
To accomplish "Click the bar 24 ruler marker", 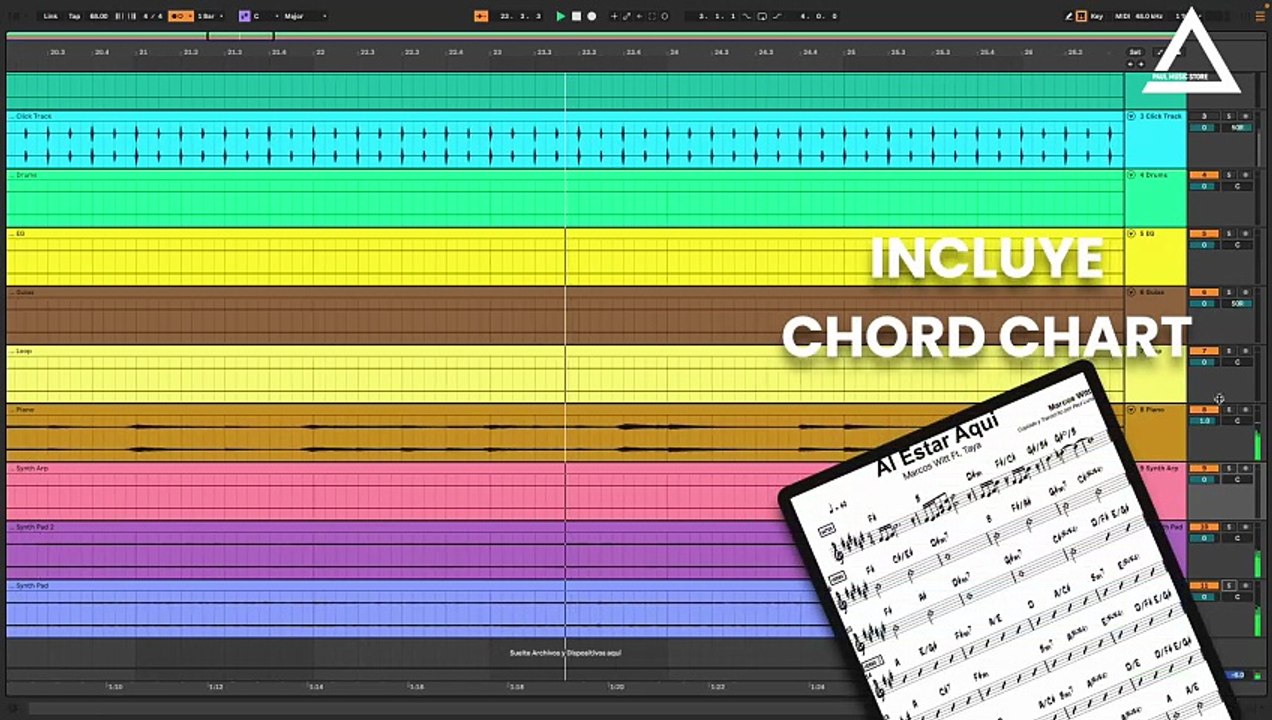I will click(x=675, y=52).
